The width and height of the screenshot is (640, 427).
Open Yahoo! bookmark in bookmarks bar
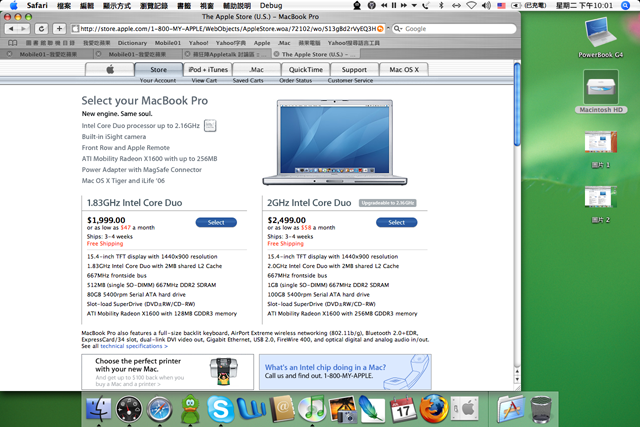[x=198, y=43]
